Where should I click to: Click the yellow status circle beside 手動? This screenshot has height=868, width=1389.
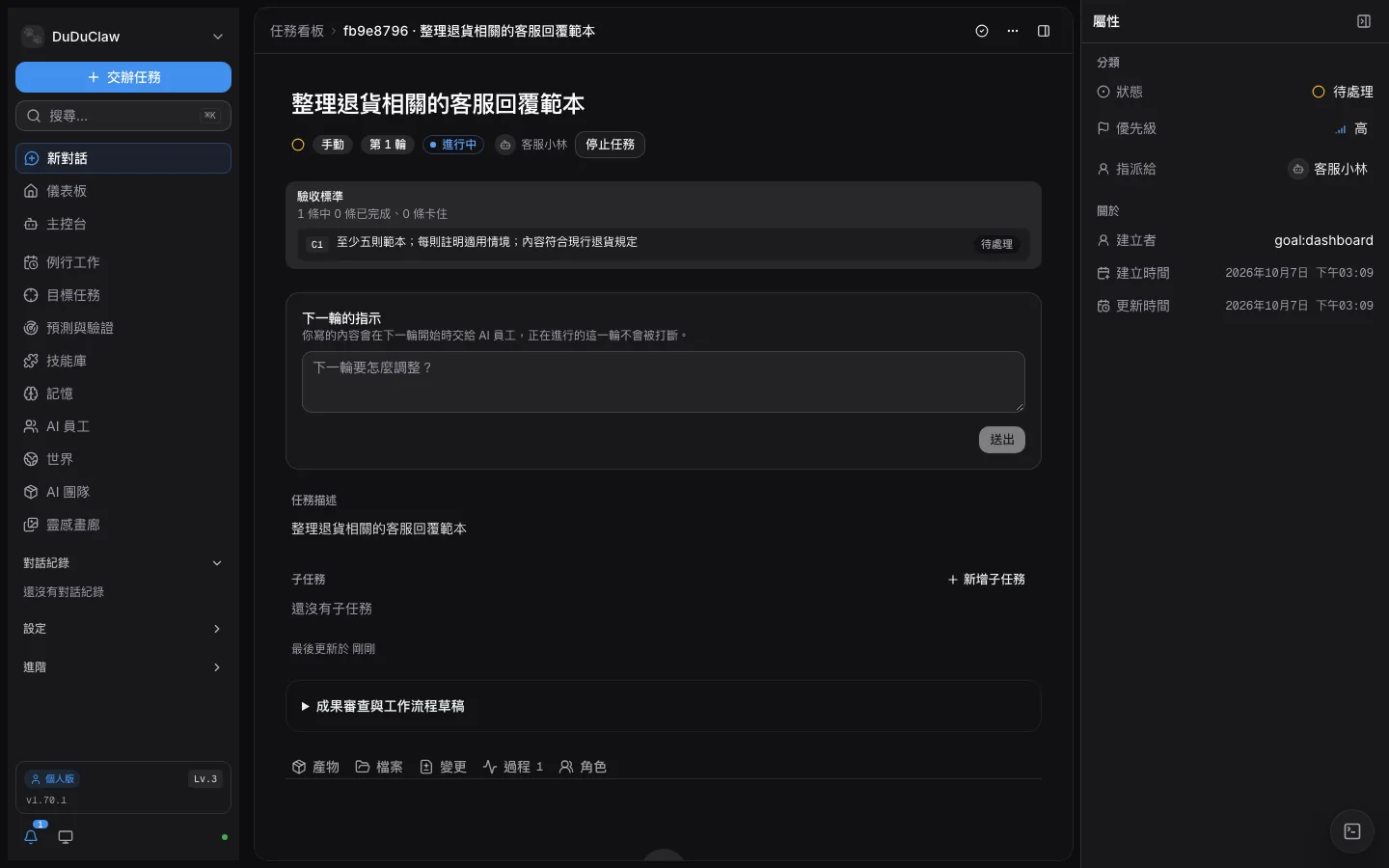pos(298,145)
